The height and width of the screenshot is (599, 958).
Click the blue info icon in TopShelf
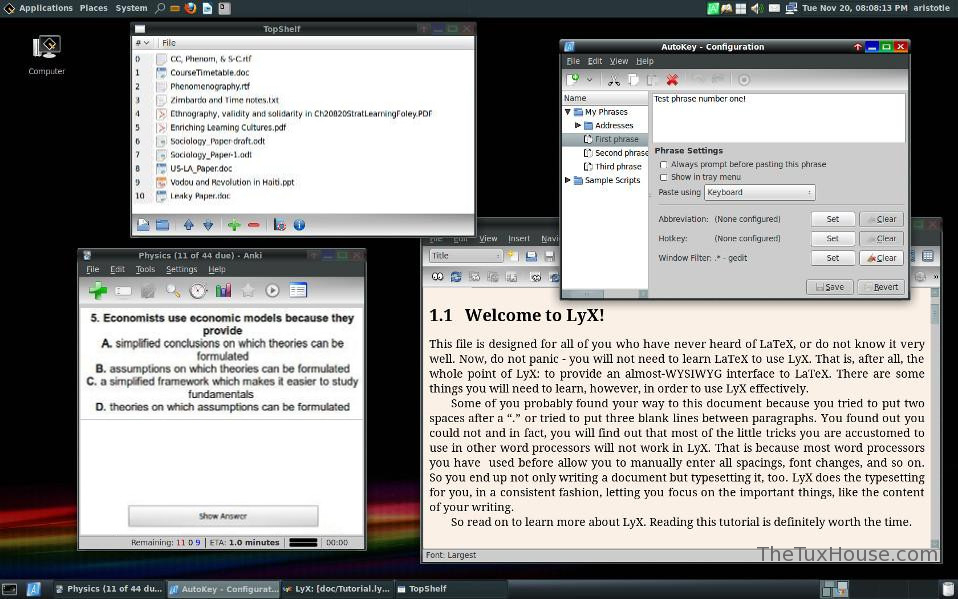pos(298,225)
